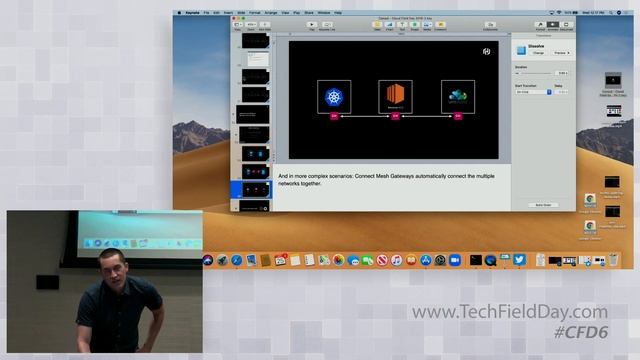
Task: Open Safari from the dock
Action: 236,260
